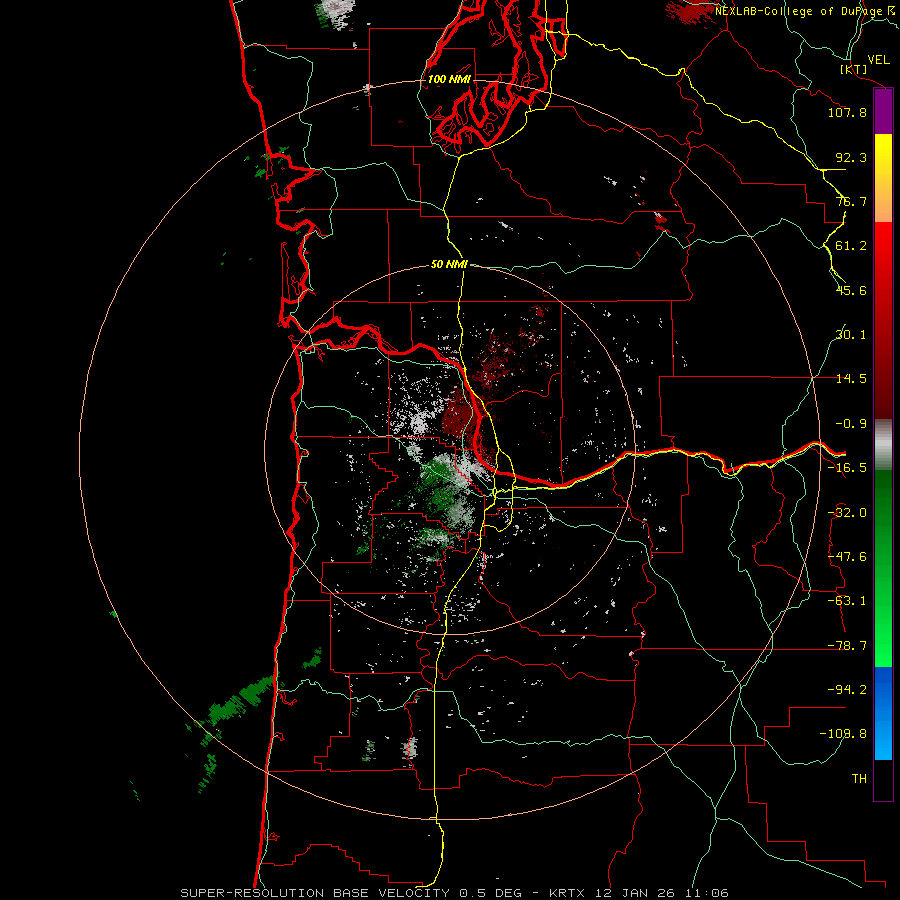This screenshot has width=900, height=900.
Task: Click the NEXLAB-College of DuPage credit text
Action: pyautogui.click(x=807, y=11)
